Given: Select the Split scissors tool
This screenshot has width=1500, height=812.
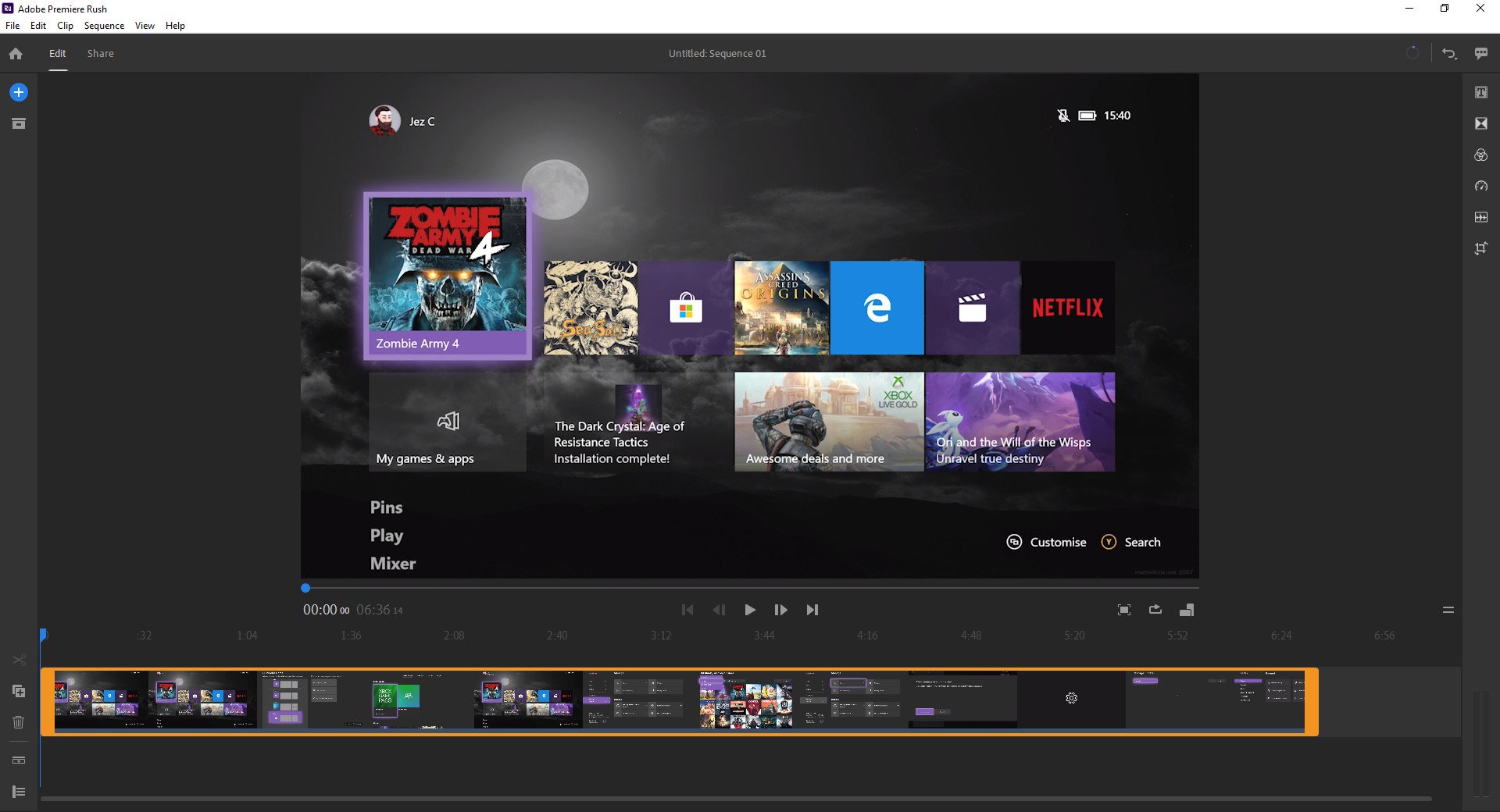Looking at the screenshot, I should [x=19, y=661].
